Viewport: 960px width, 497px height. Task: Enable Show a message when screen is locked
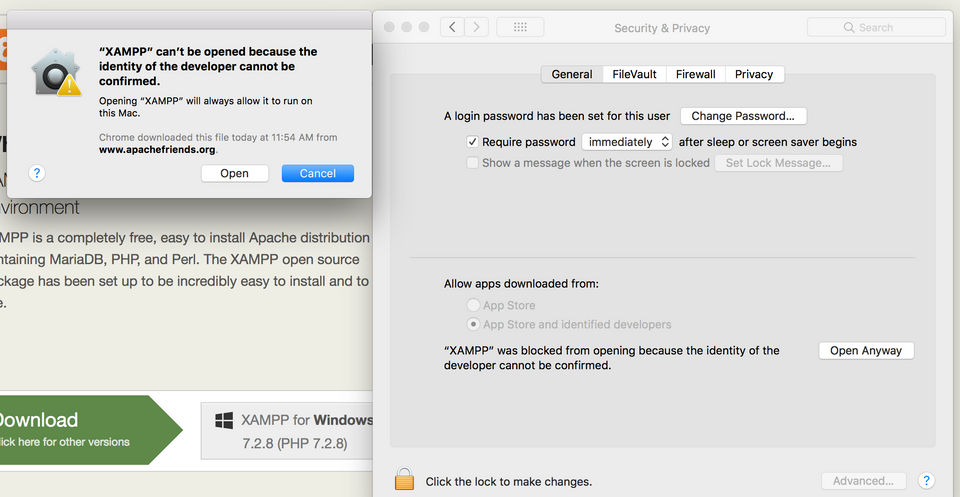pos(472,162)
